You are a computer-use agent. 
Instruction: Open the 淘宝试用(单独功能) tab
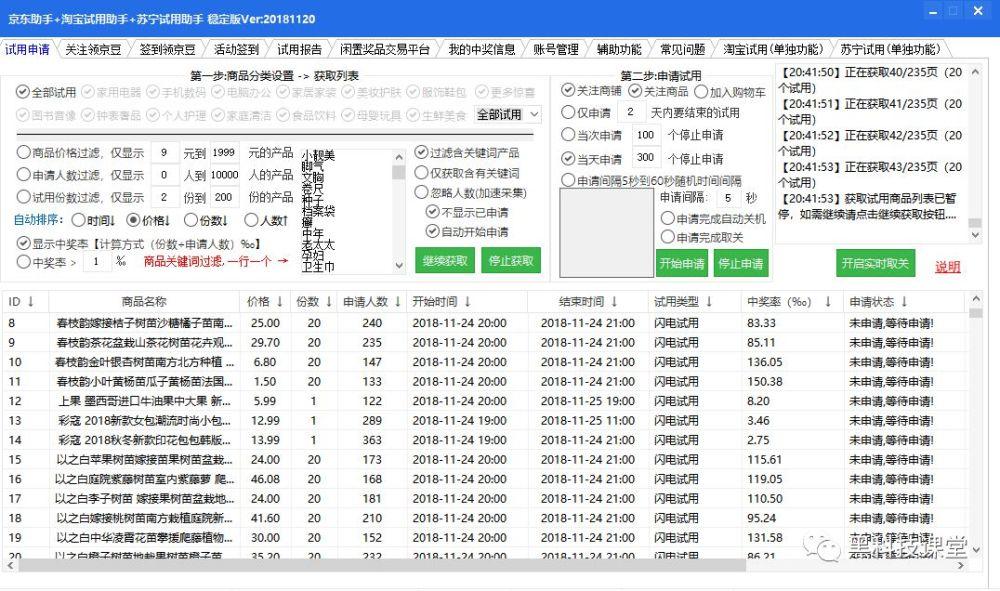pyautogui.click(x=773, y=49)
